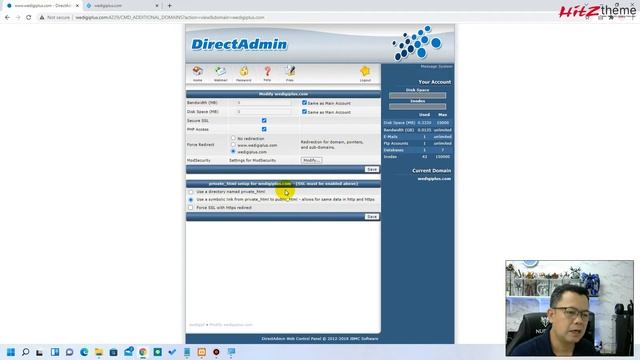
Task: Click the Inodes usage bar
Action: coord(417,107)
